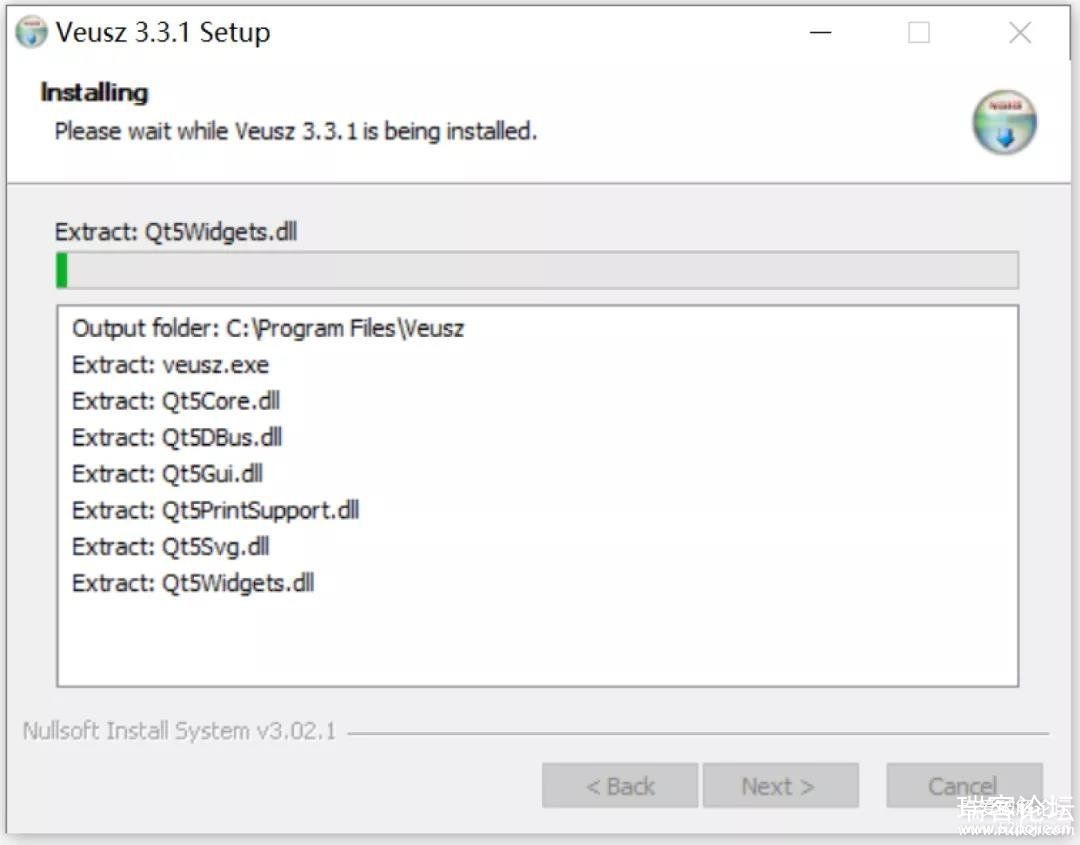The image size is (1080, 845).
Task: Select the 'Output folder: C:\Program Files\Veusz' log line
Action: point(268,328)
